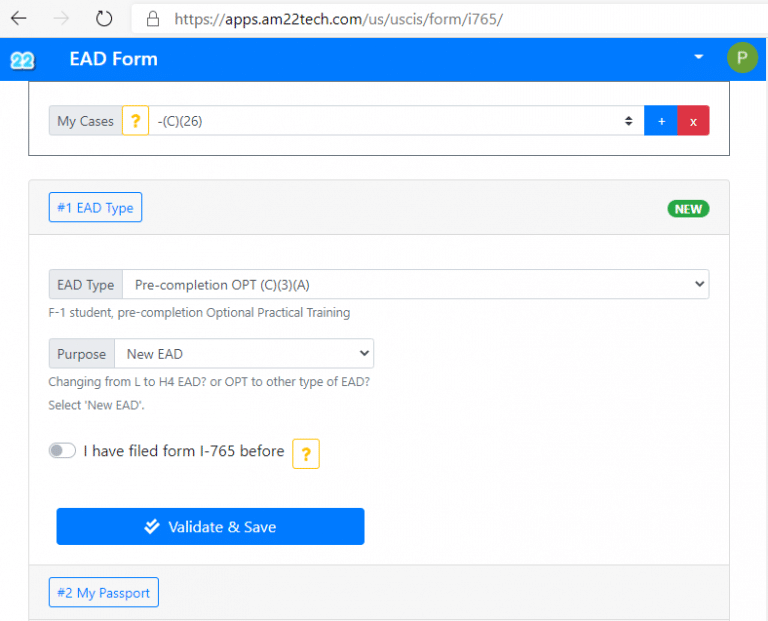Click text 'Changing from L to H4 EAD?'
The width and height of the screenshot is (768, 621).
(128, 382)
